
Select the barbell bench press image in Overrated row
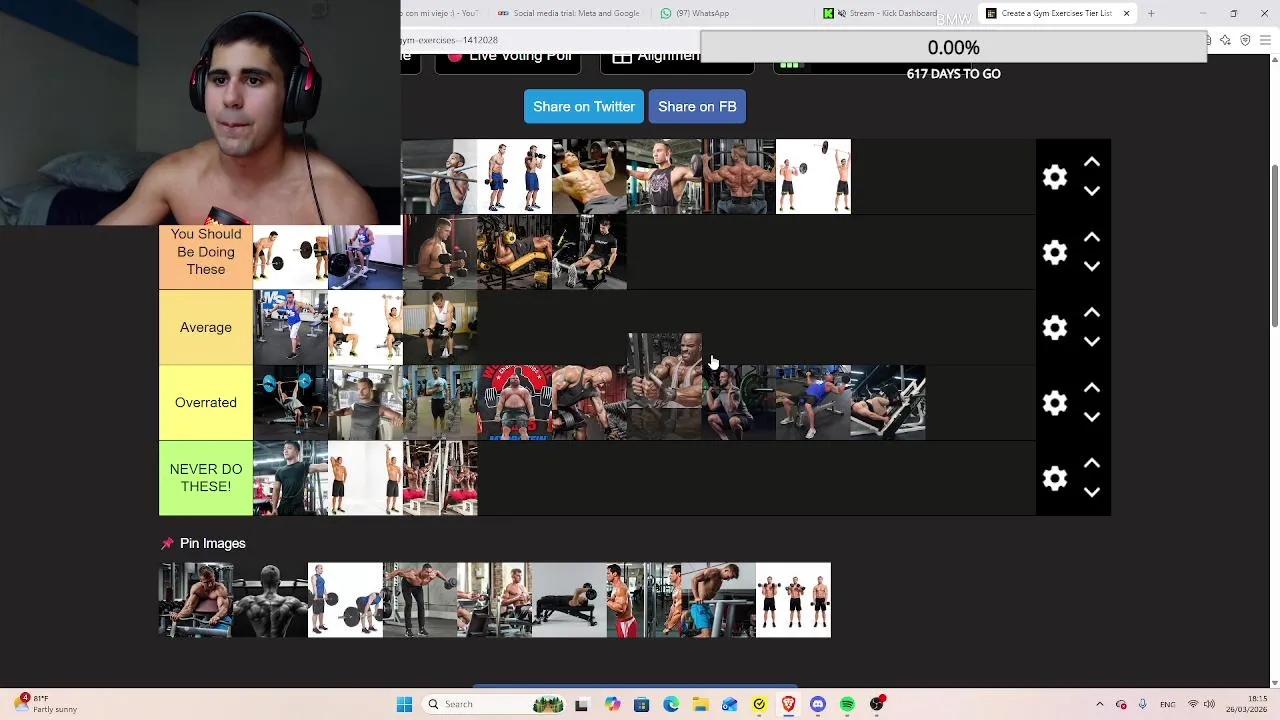[290, 402]
